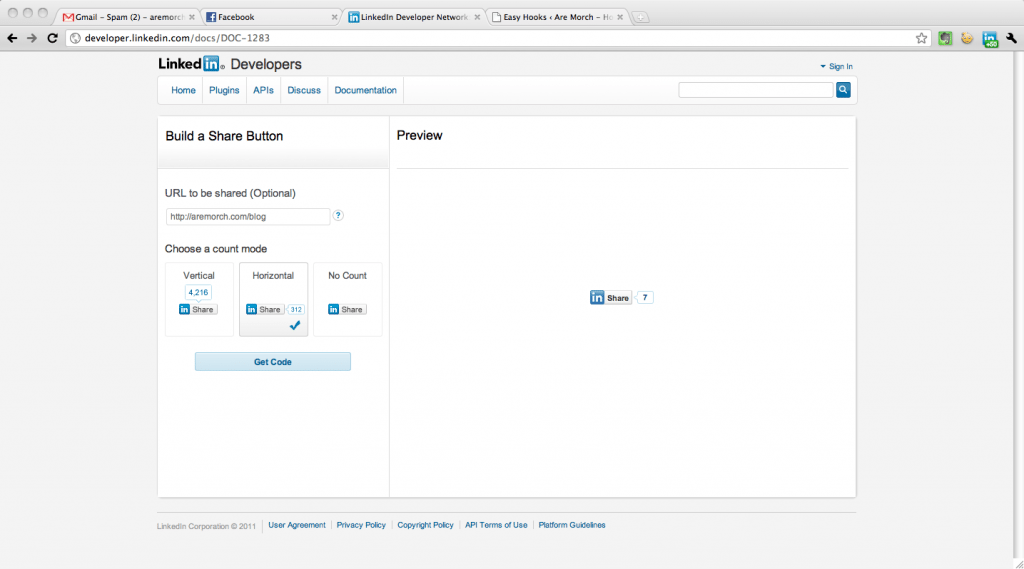
Task: Open the Evernote elephant extension icon
Action: (x=945, y=39)
